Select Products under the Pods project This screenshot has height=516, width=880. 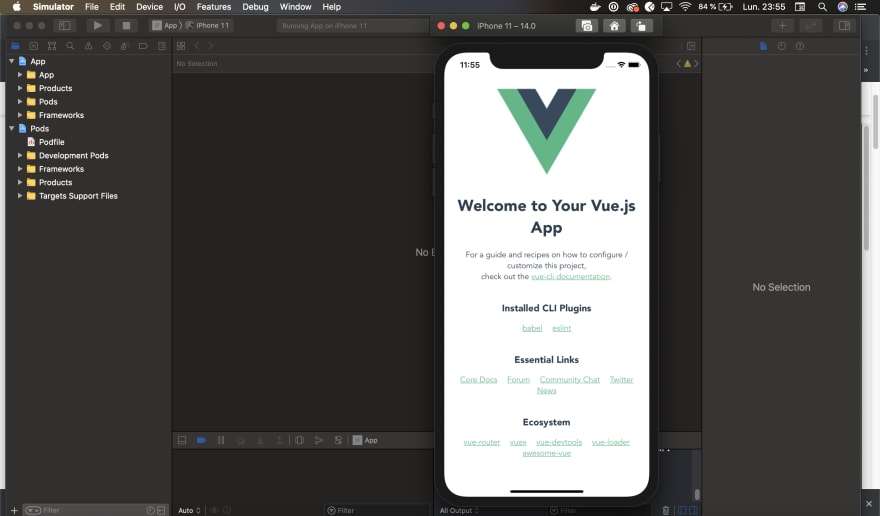tap(56, 182)
